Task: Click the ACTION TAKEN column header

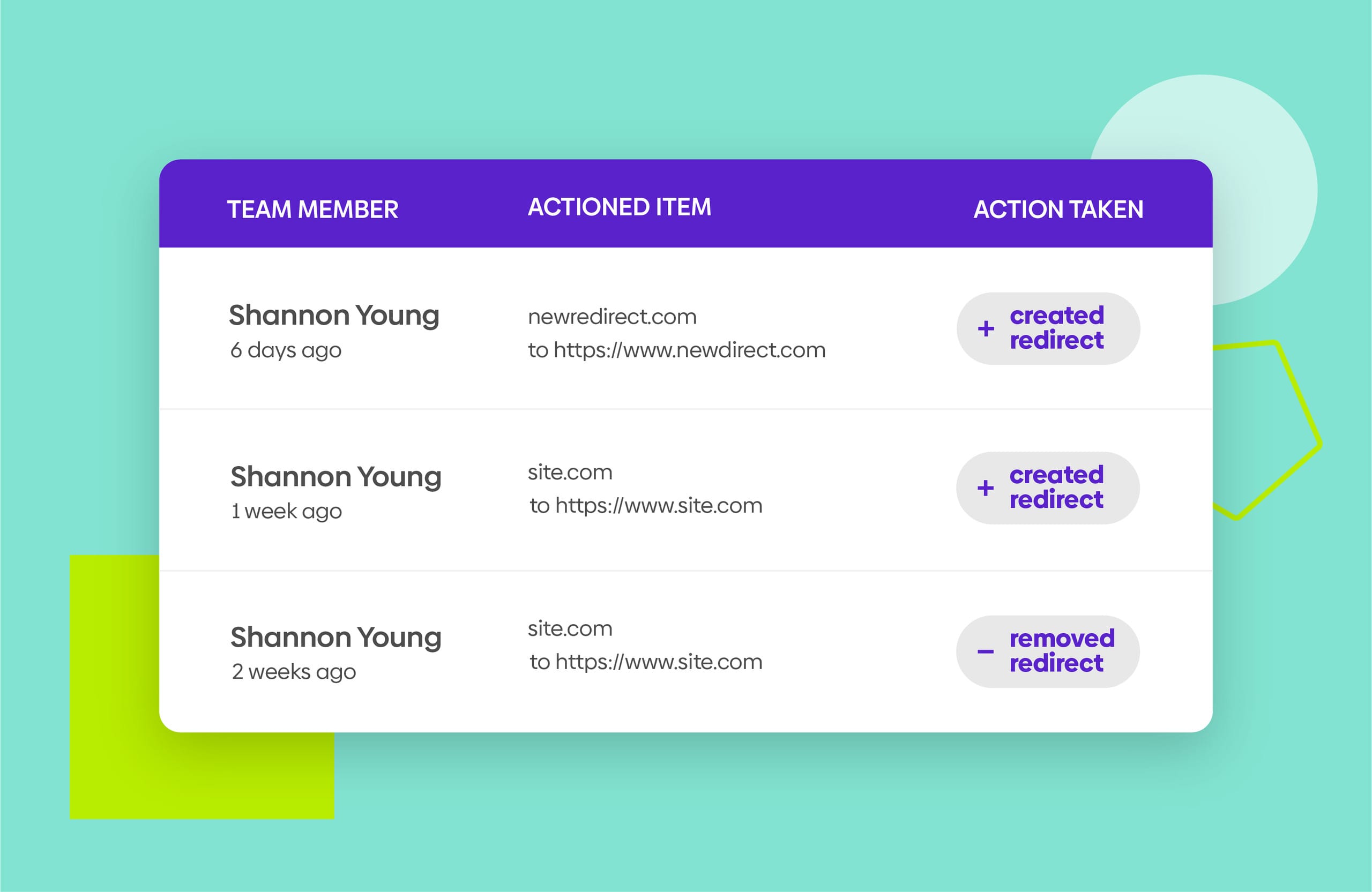Action: click(1058, 209)
